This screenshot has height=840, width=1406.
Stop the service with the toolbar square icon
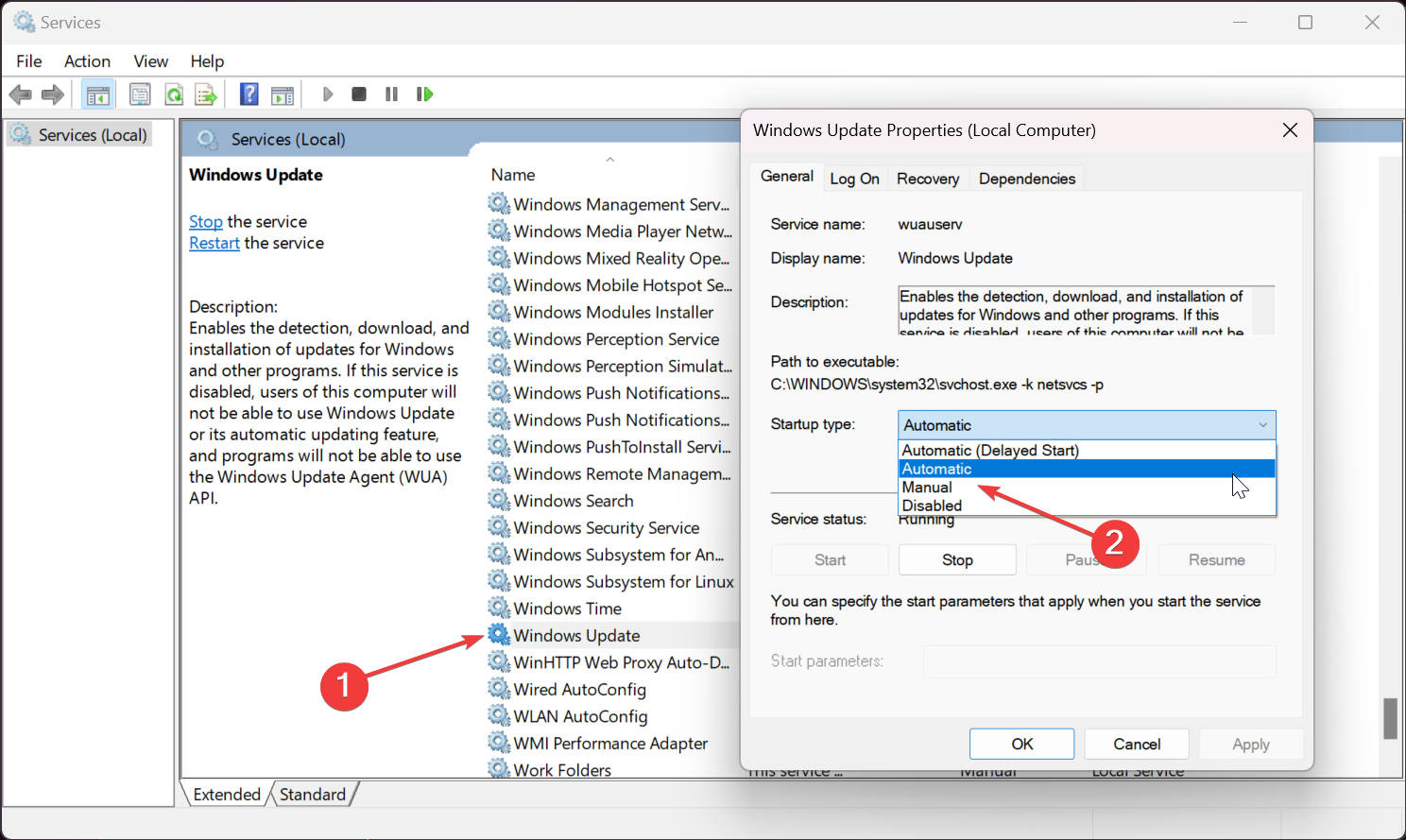coord(359,94)
